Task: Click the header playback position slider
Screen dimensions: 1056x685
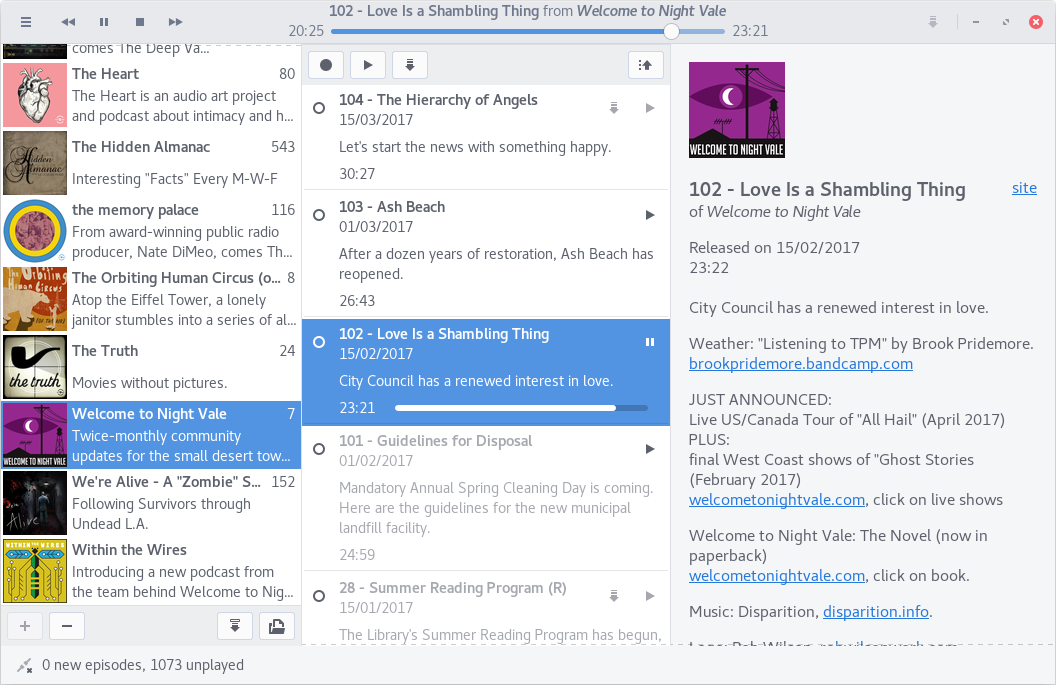Action: tap(528, 31)
